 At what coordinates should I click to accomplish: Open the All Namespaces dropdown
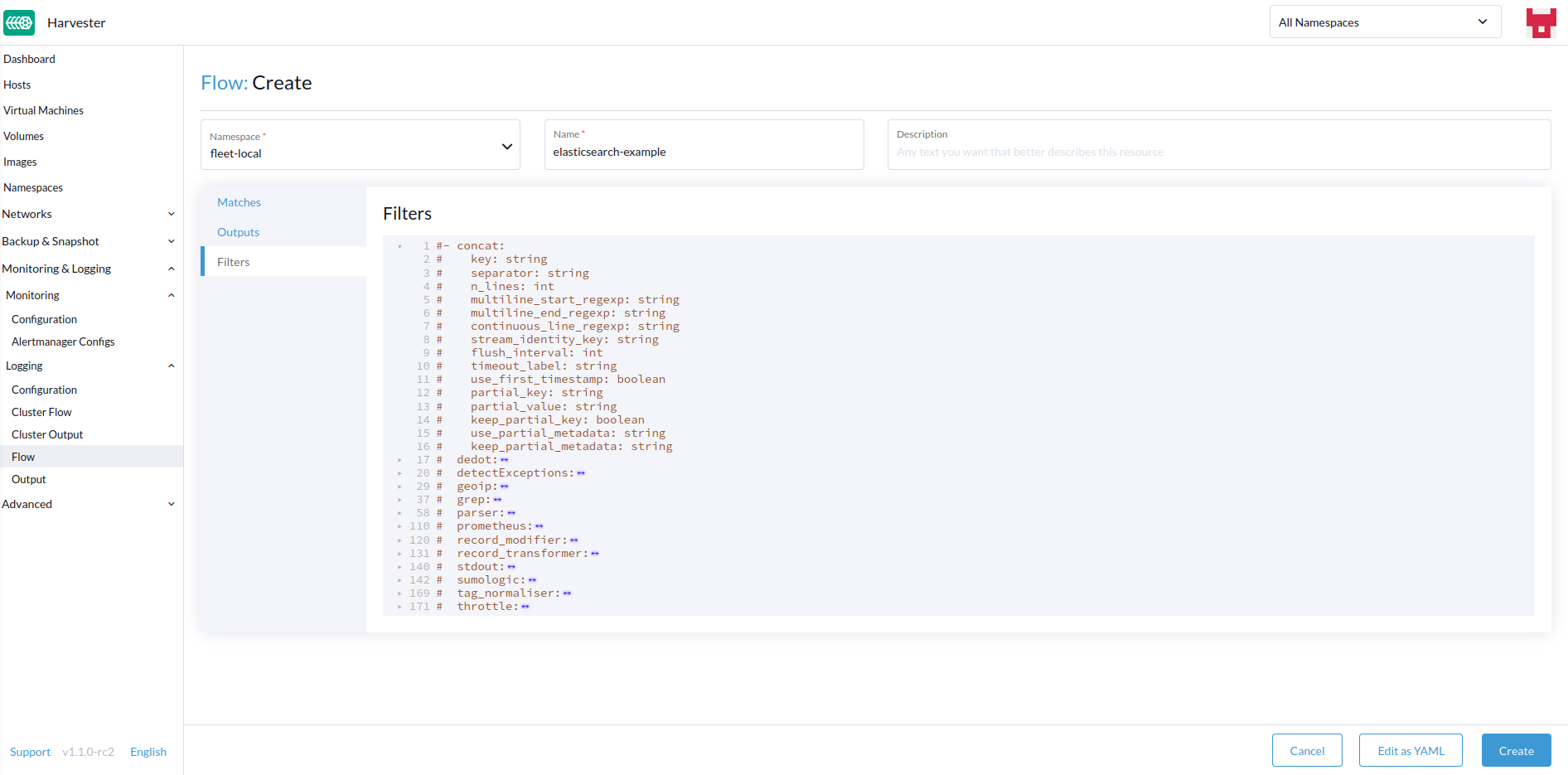1384,22
